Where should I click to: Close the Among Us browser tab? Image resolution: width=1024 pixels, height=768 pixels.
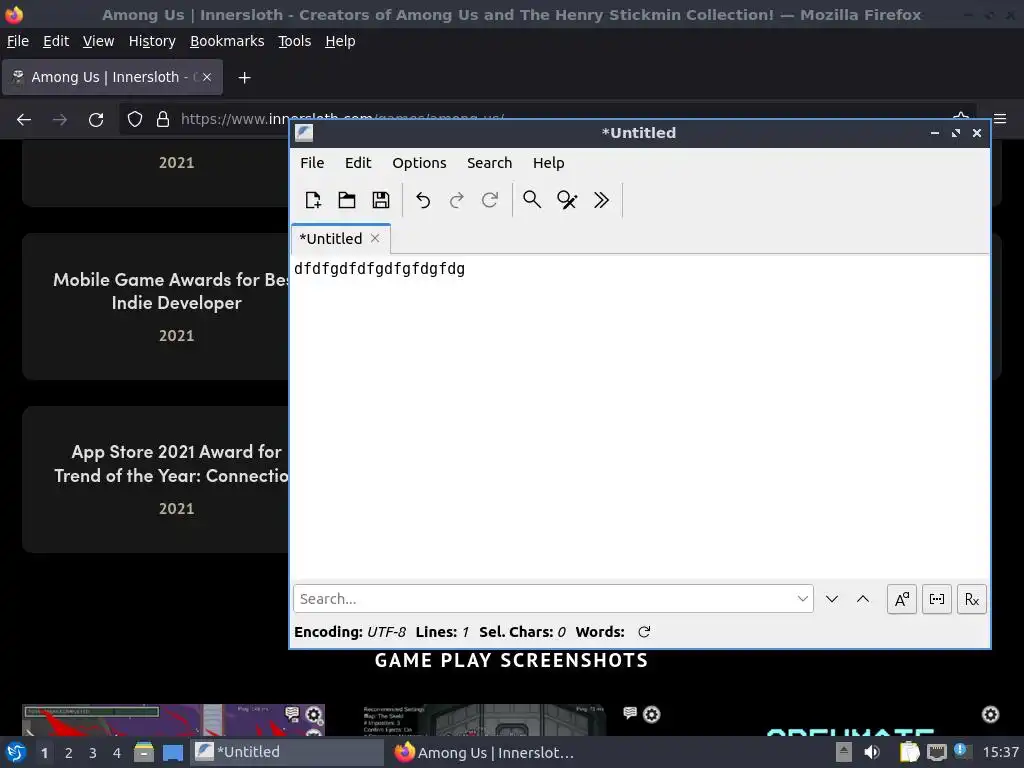click(206, 77)
